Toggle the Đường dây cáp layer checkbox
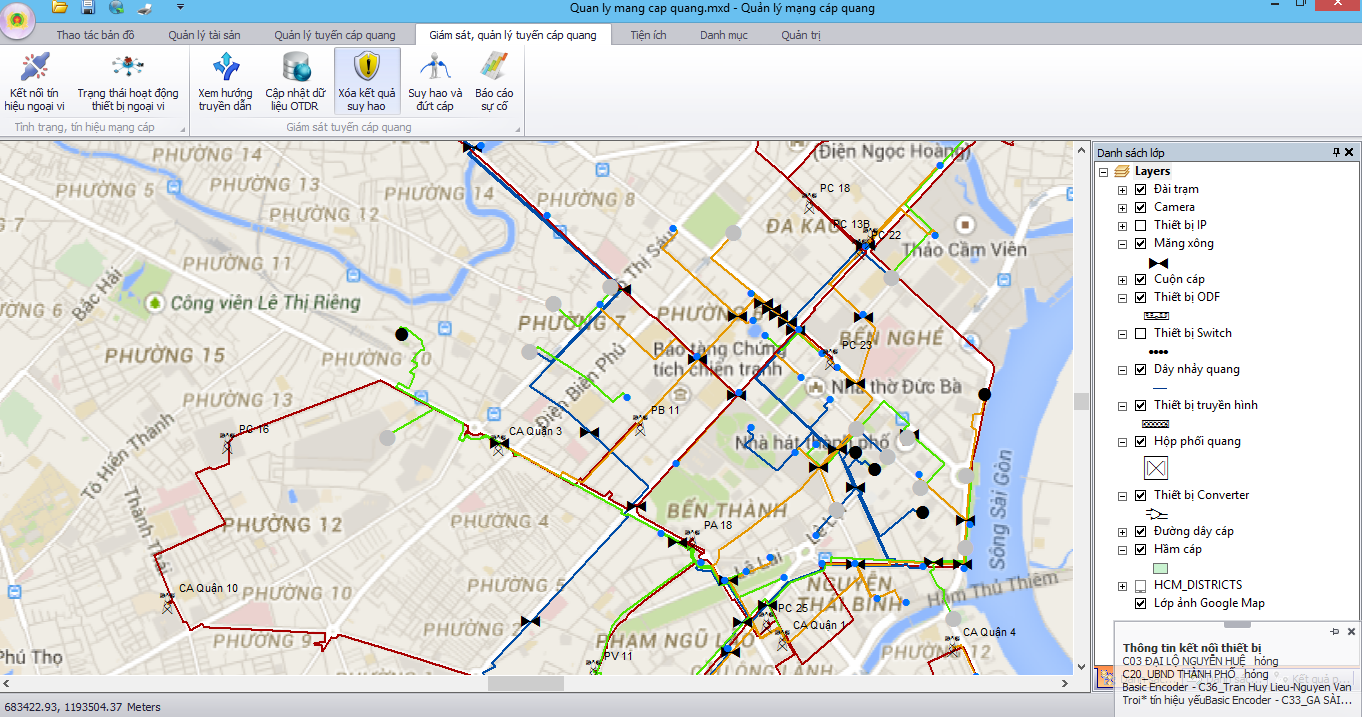 click(1141, 531)
